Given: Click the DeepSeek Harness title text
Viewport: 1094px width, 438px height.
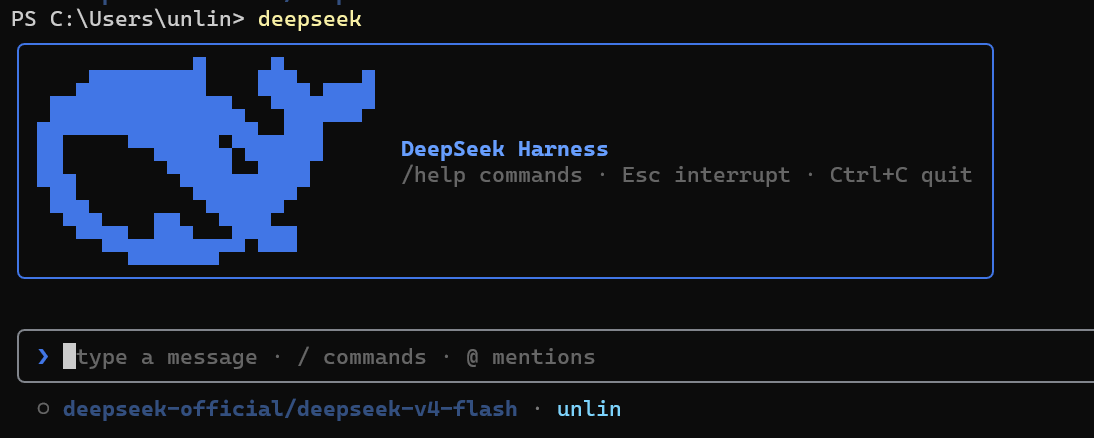Looking at the screenshot, I should 504,149.
